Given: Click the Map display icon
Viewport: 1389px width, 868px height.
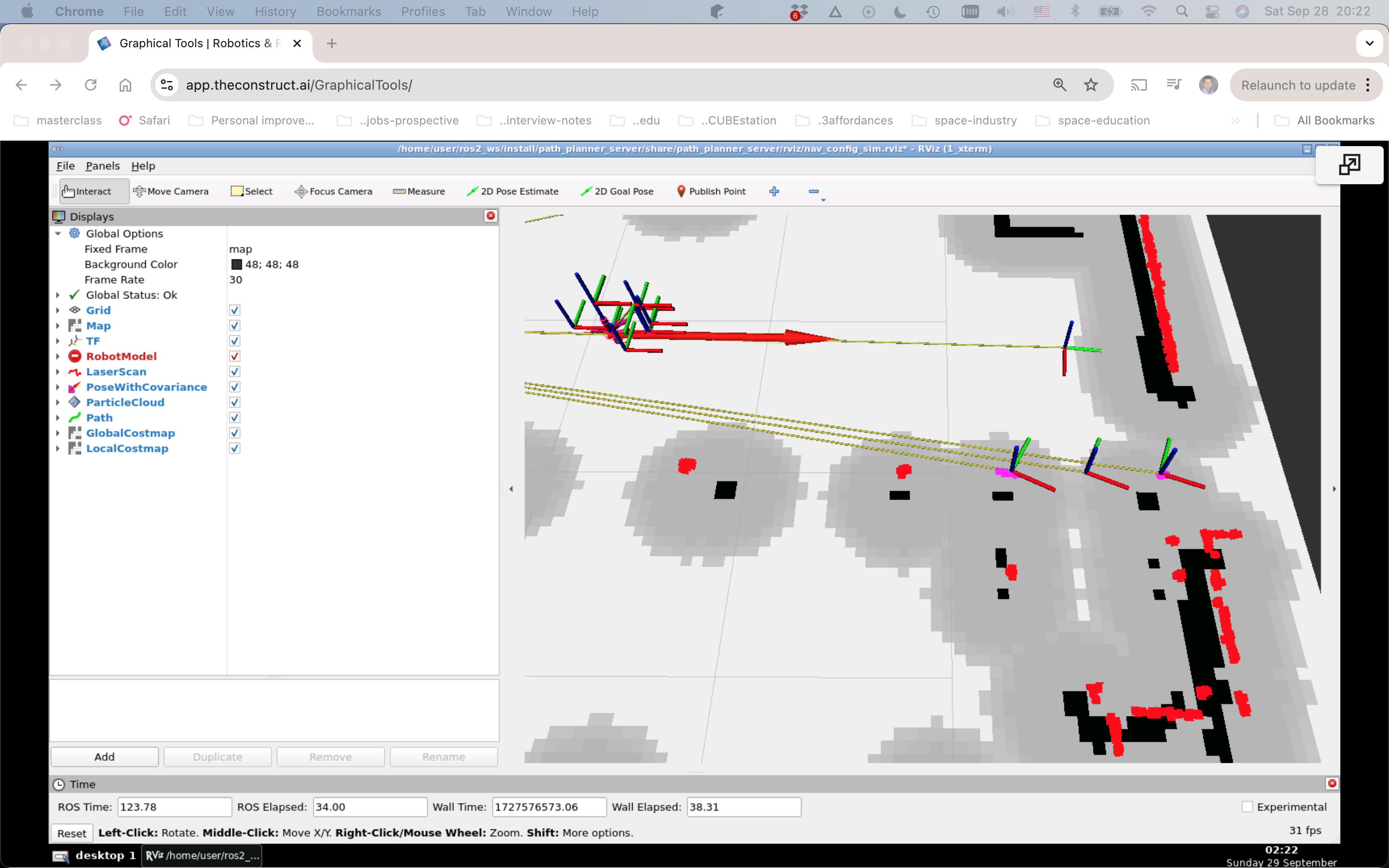Looking at the screenshot, I should (75, 325).
